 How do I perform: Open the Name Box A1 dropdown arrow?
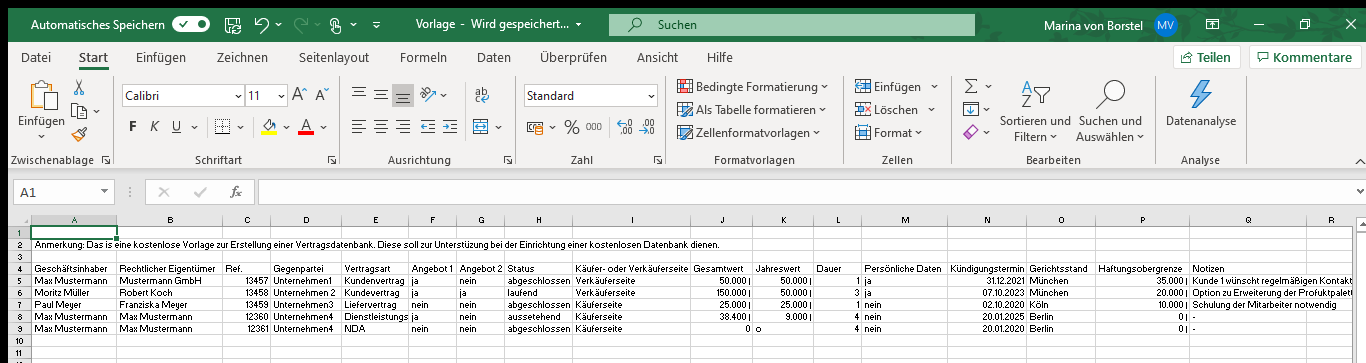[x=104, y=192]
